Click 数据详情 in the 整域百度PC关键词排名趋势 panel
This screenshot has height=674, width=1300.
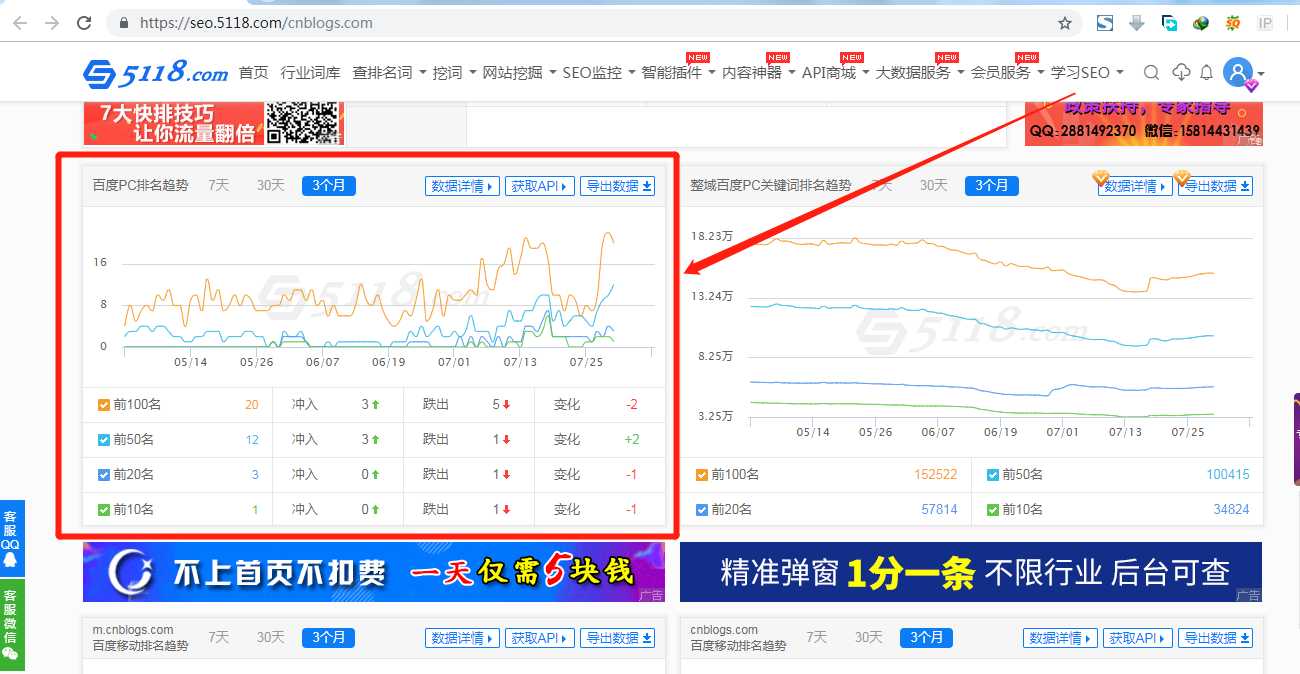(1135, 186)
